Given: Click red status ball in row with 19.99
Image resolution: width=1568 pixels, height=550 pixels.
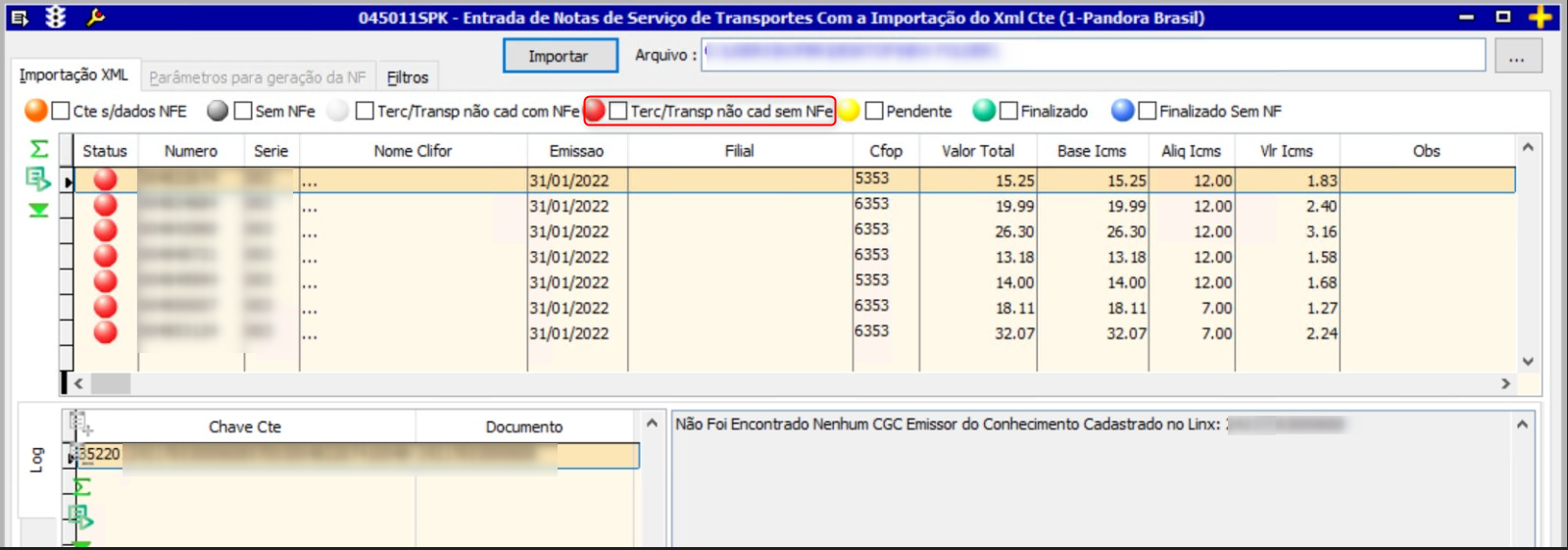Looking at the screenshot, I should coord(105,205).
